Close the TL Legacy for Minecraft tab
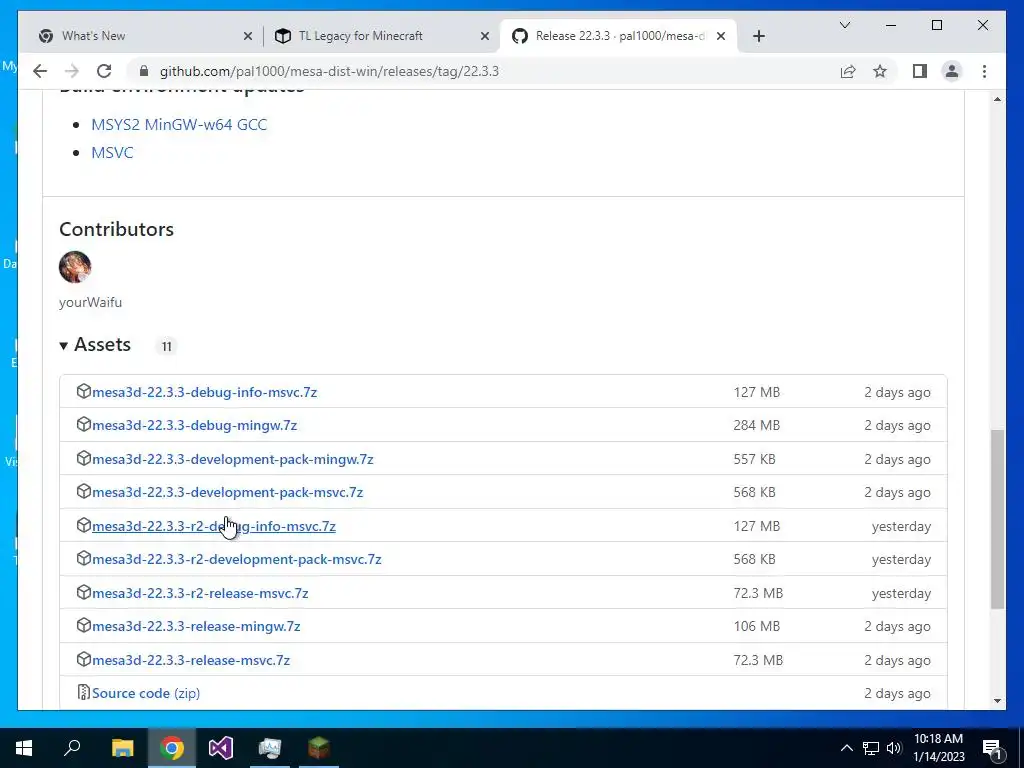Screen dimensions: 1024x768 tap(485, 36)
